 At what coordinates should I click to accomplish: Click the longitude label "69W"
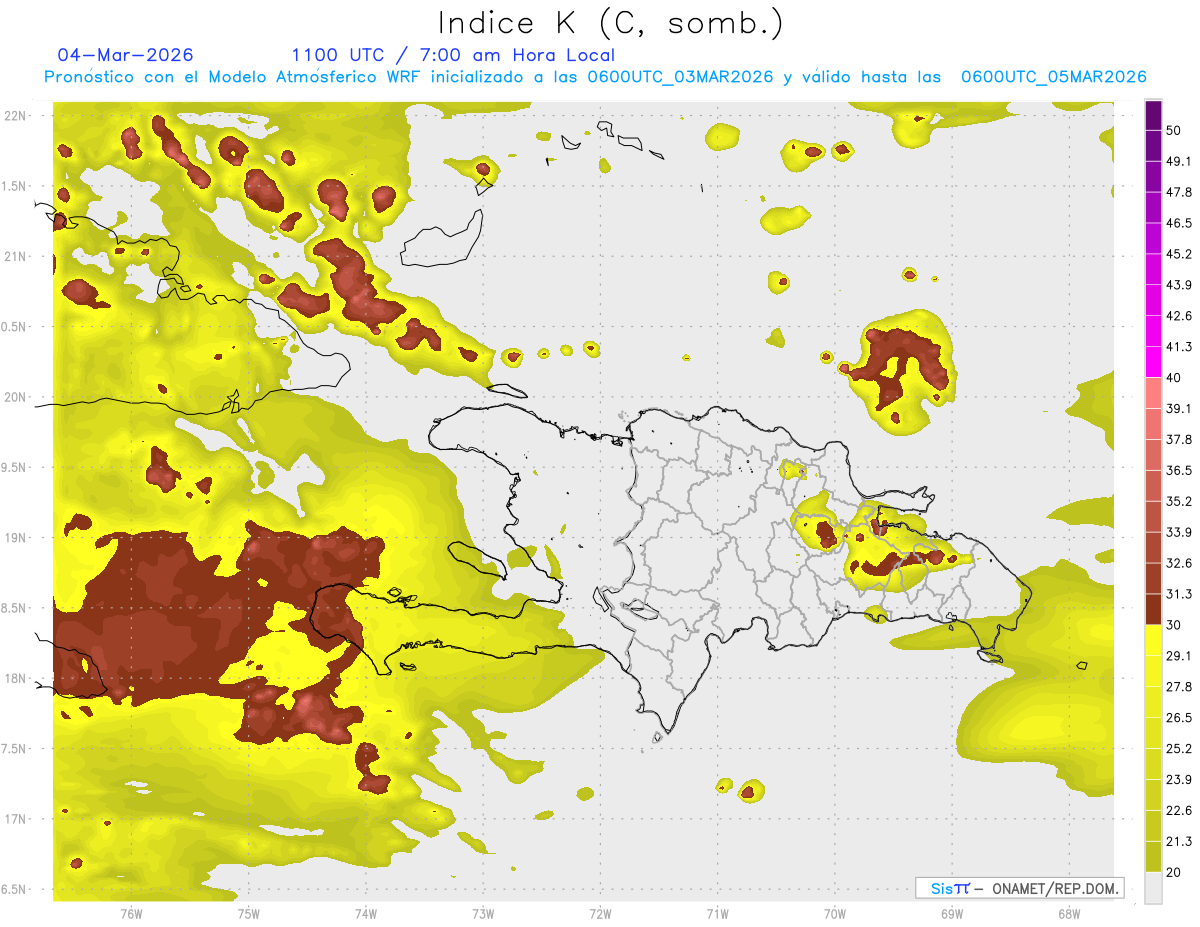coord(952,914)
